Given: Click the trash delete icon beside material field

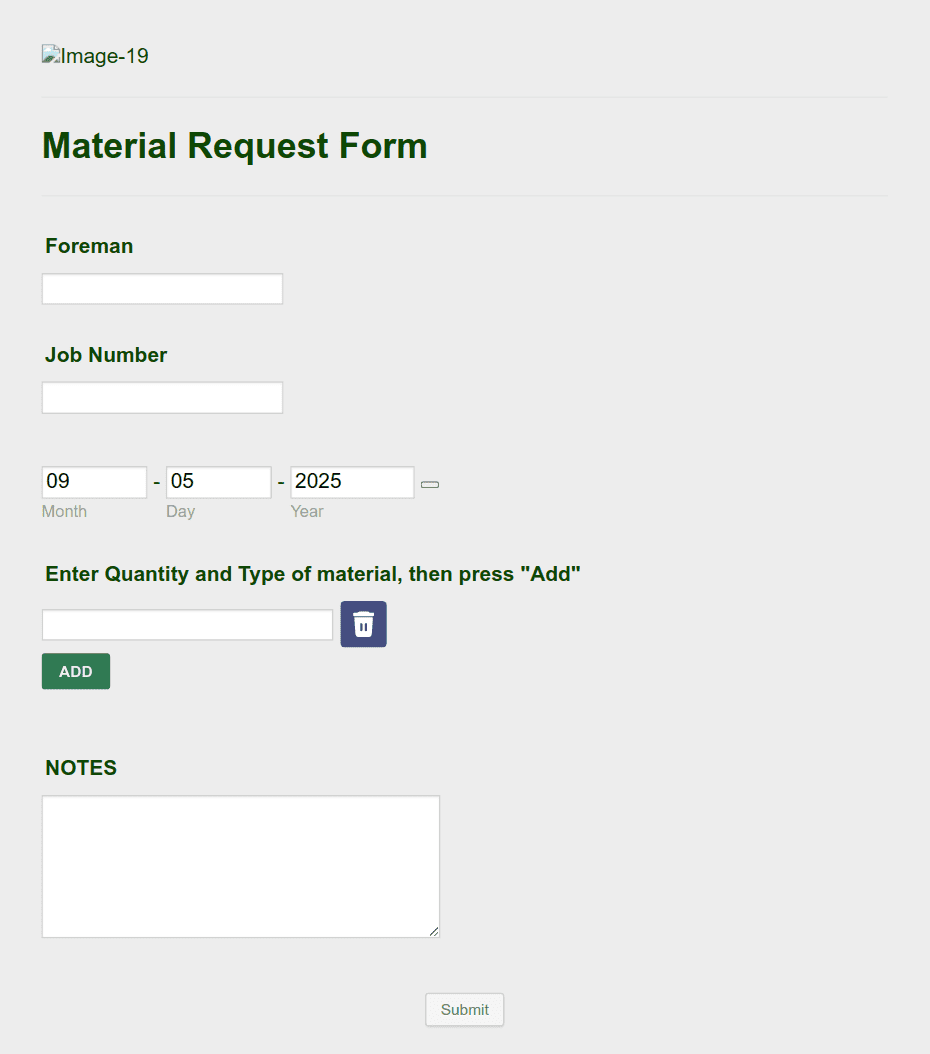Looking at the screenshot, I should pyautogui.click(x=363, y=623).
